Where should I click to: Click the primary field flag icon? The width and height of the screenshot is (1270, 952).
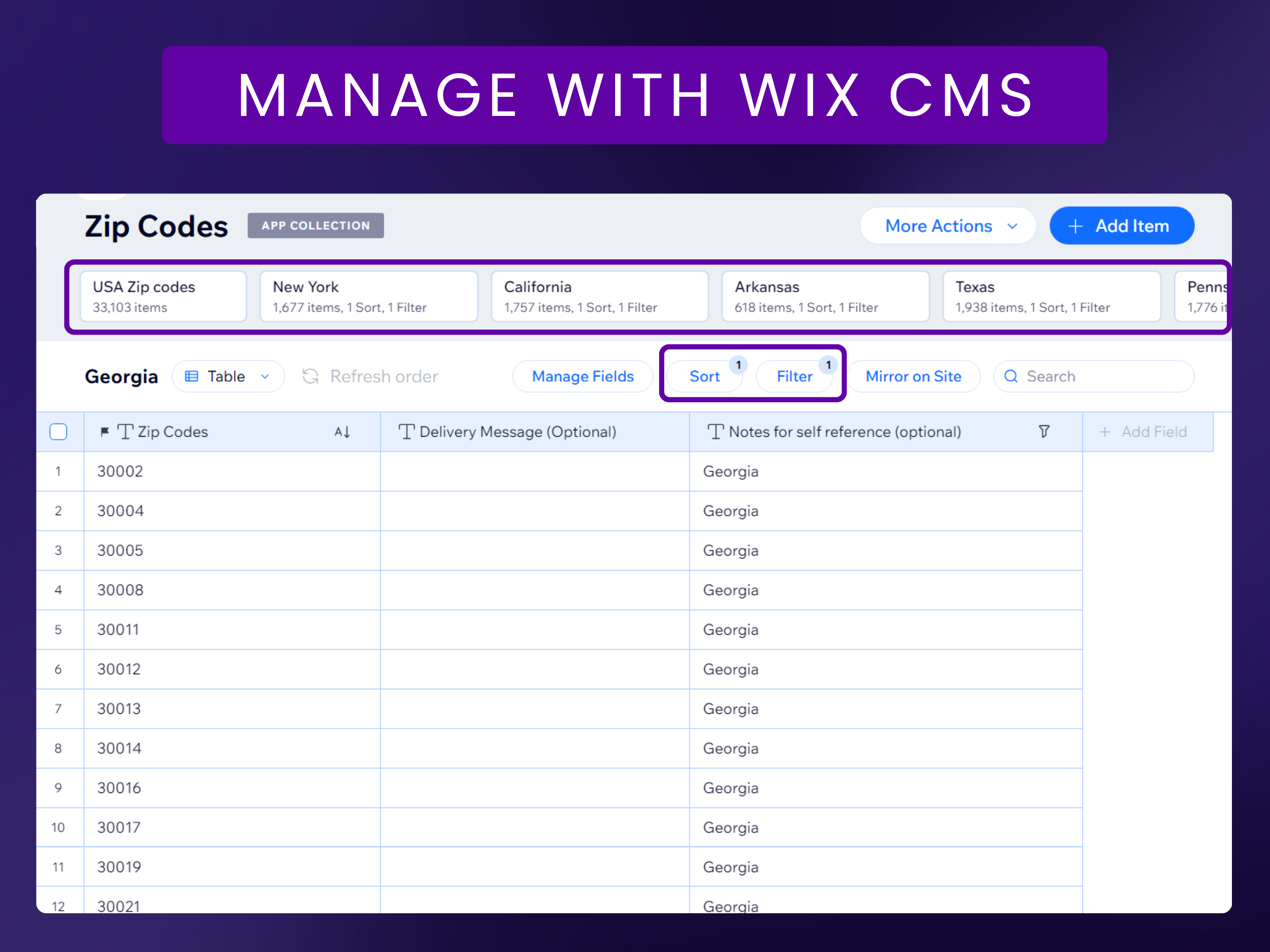click(105, 432)
